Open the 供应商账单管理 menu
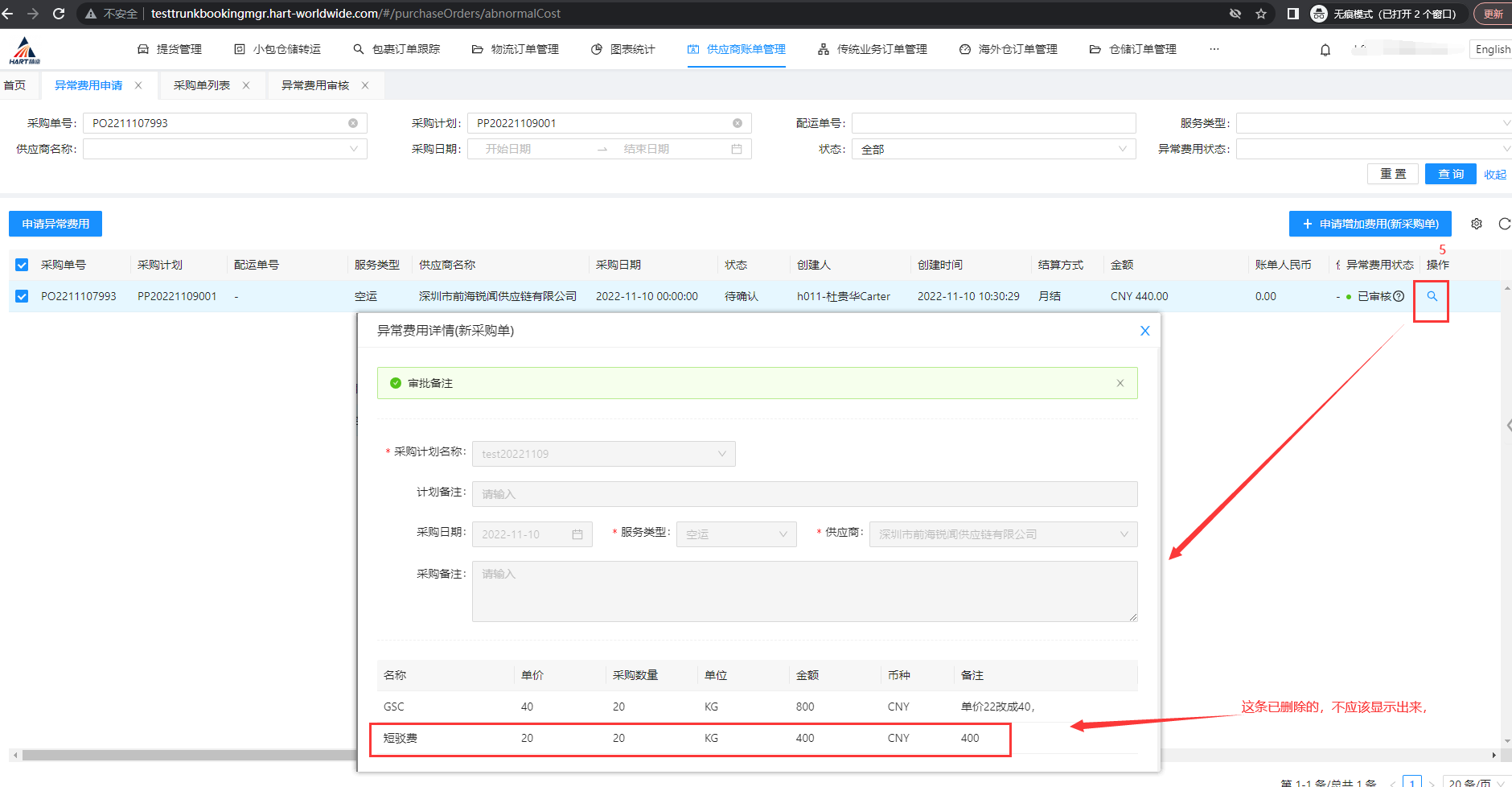Screen dimensions: 1512x787 [737, 49]
